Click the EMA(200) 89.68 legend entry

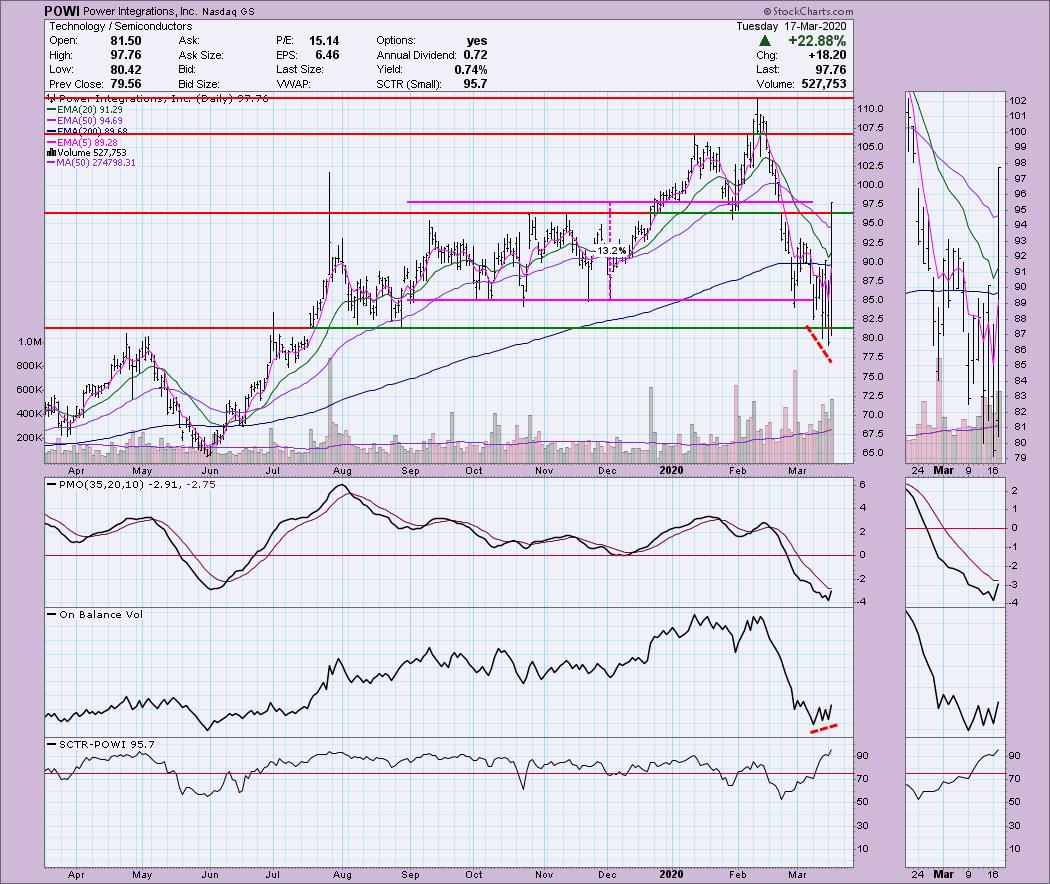(x=86, y=131)
